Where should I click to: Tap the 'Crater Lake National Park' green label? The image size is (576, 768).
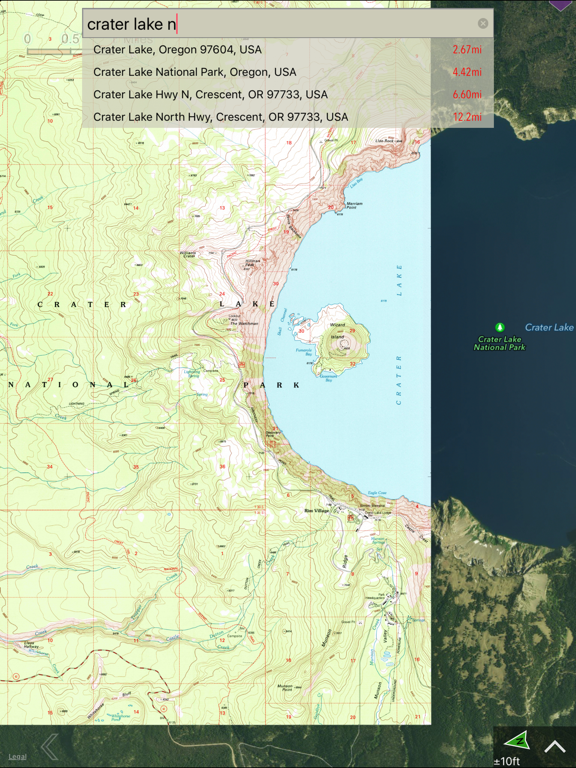tap(499, 343)
